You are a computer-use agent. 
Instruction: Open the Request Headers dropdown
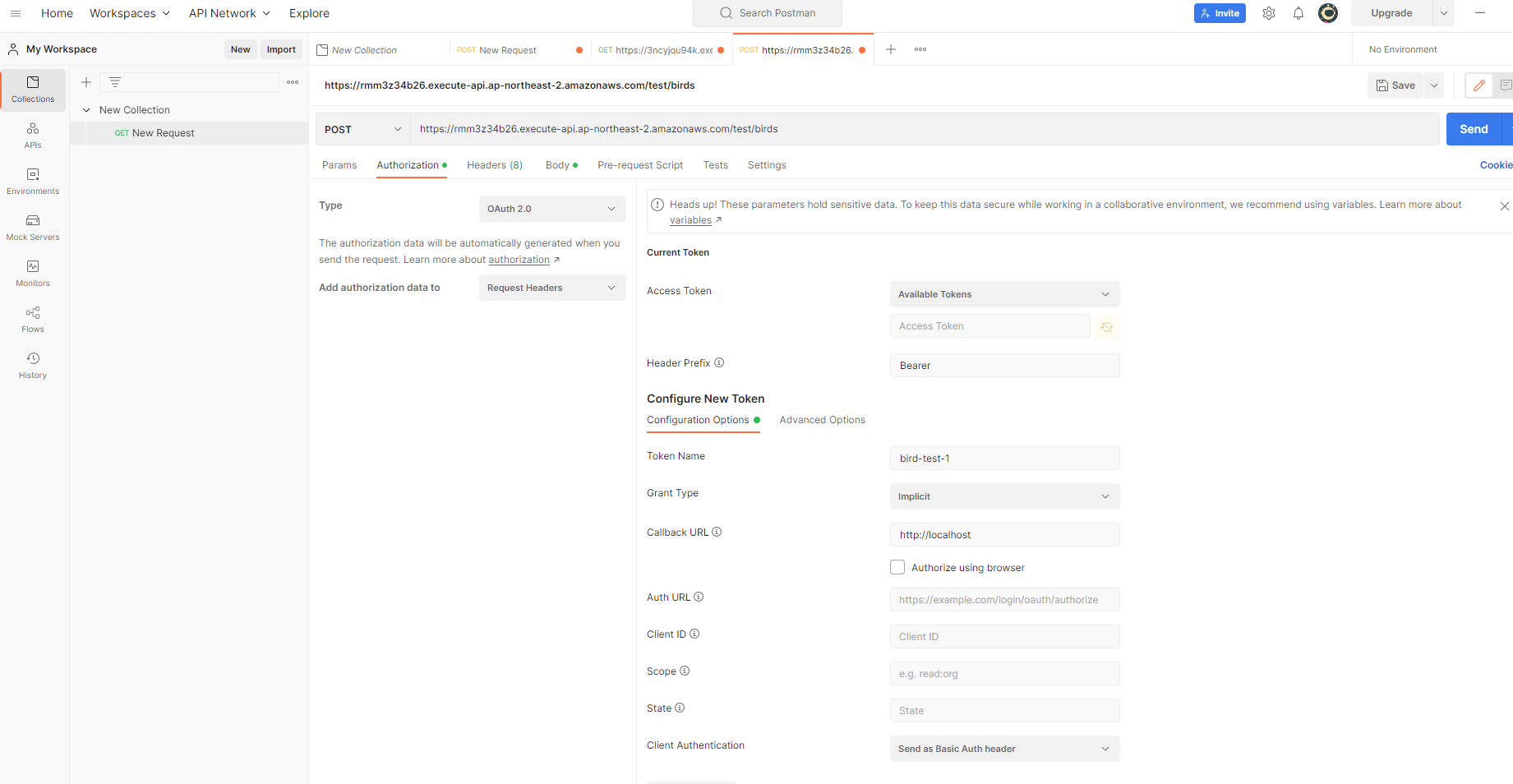(552, 288)
